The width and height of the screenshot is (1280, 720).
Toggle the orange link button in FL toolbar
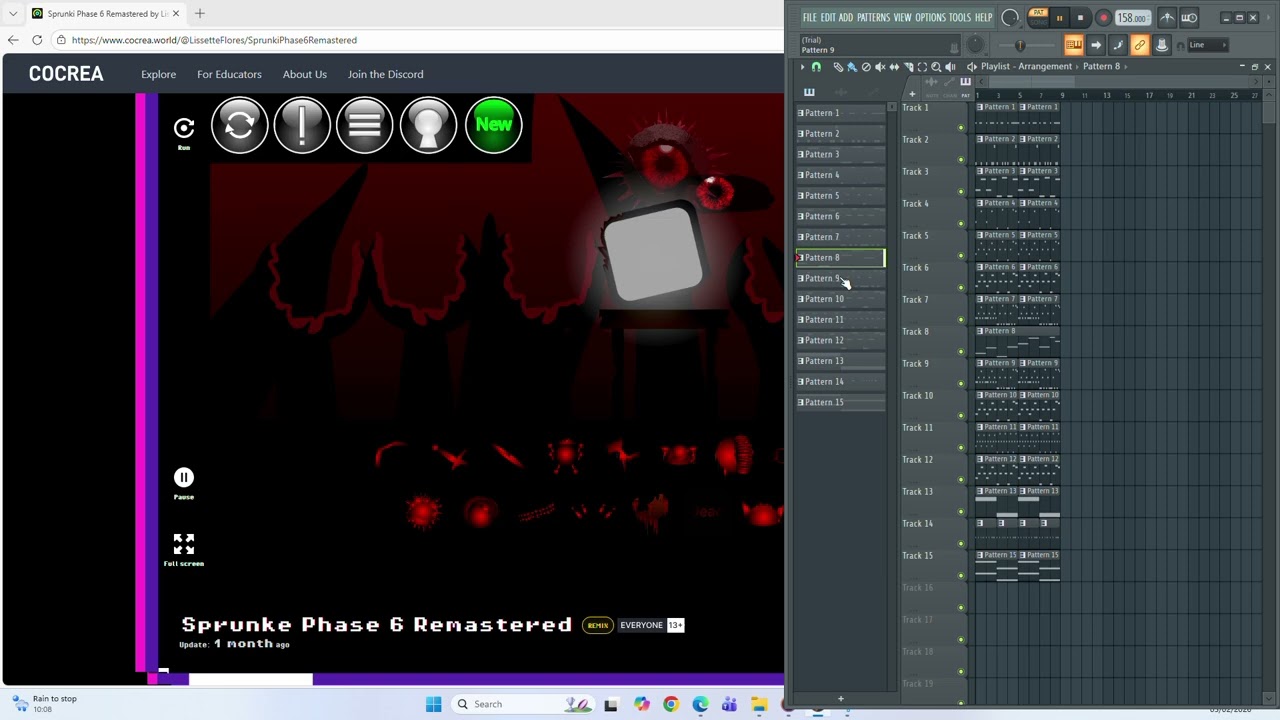tap(1140, 45)
